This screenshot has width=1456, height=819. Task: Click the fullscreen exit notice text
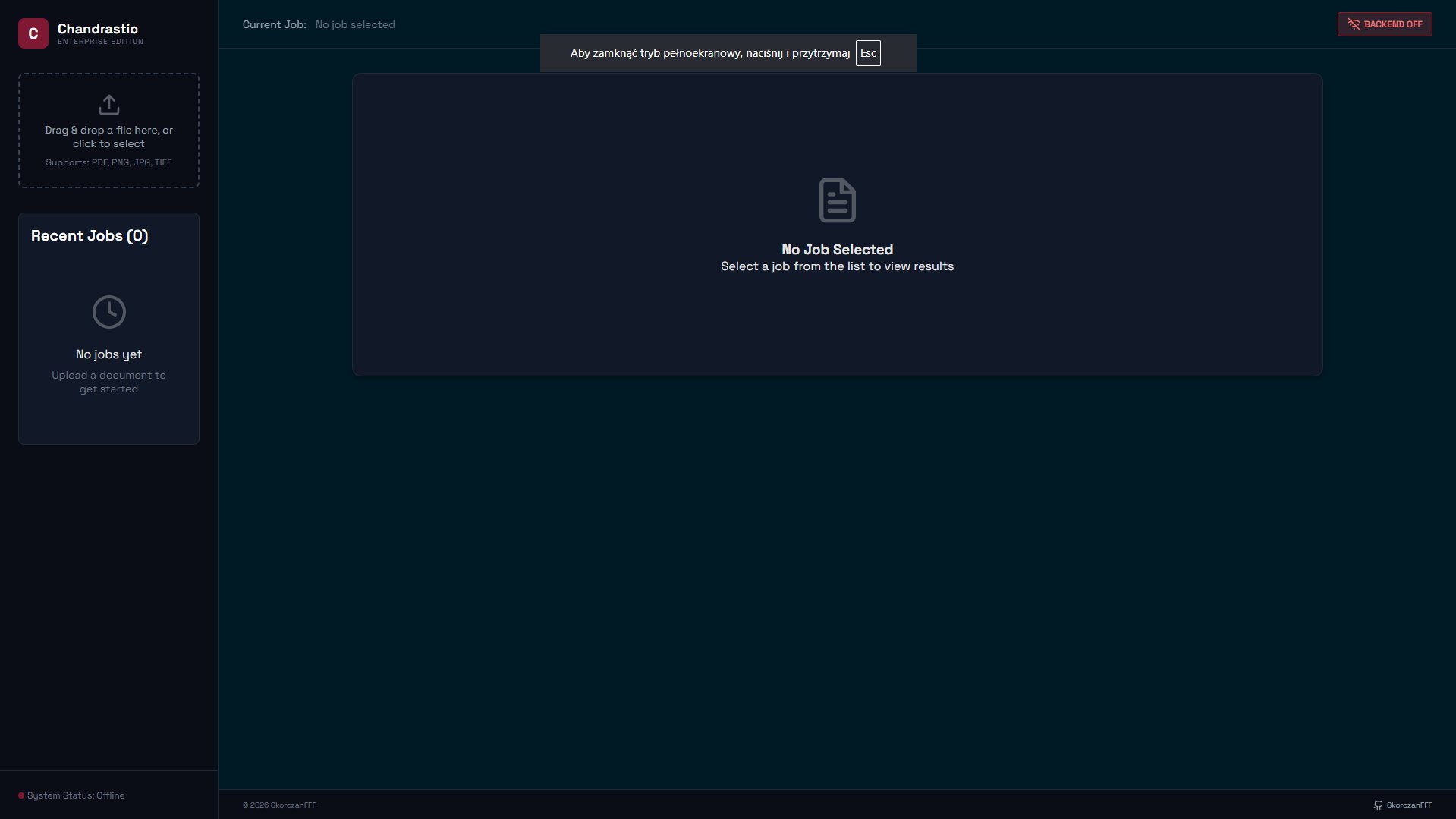pos(710,53)
